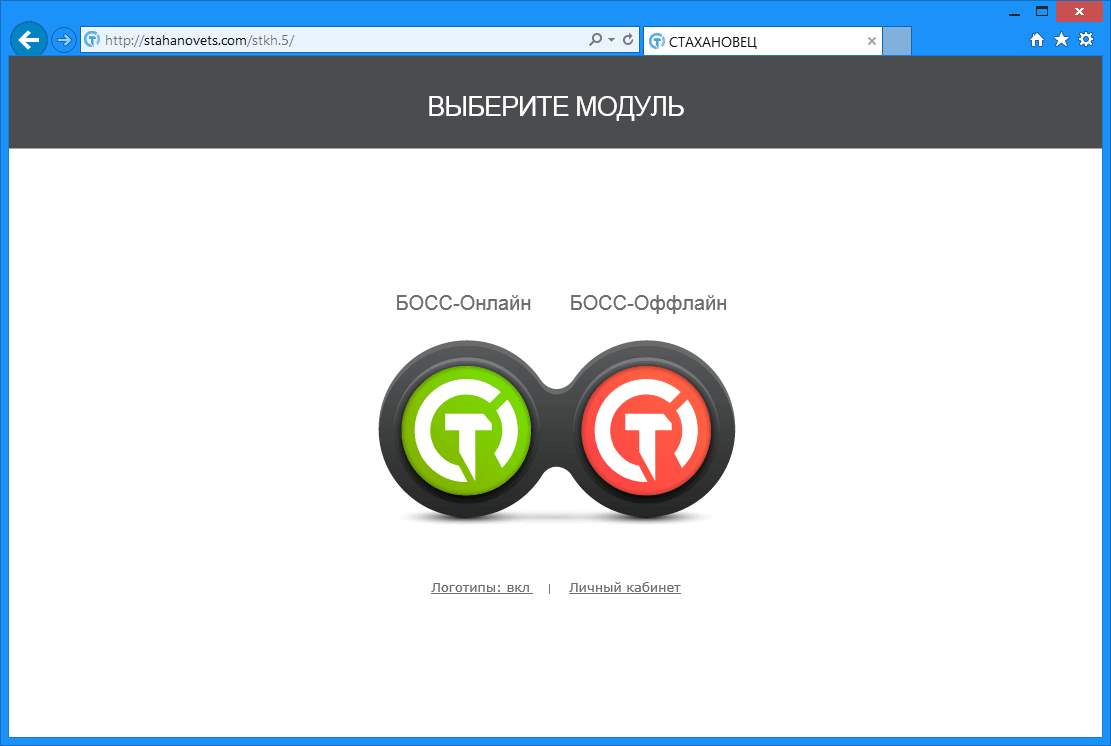Image resolution: width=1111 pixels, height=746 pixels.
Task: Minimize the browser window
Action: [1014, 12]
